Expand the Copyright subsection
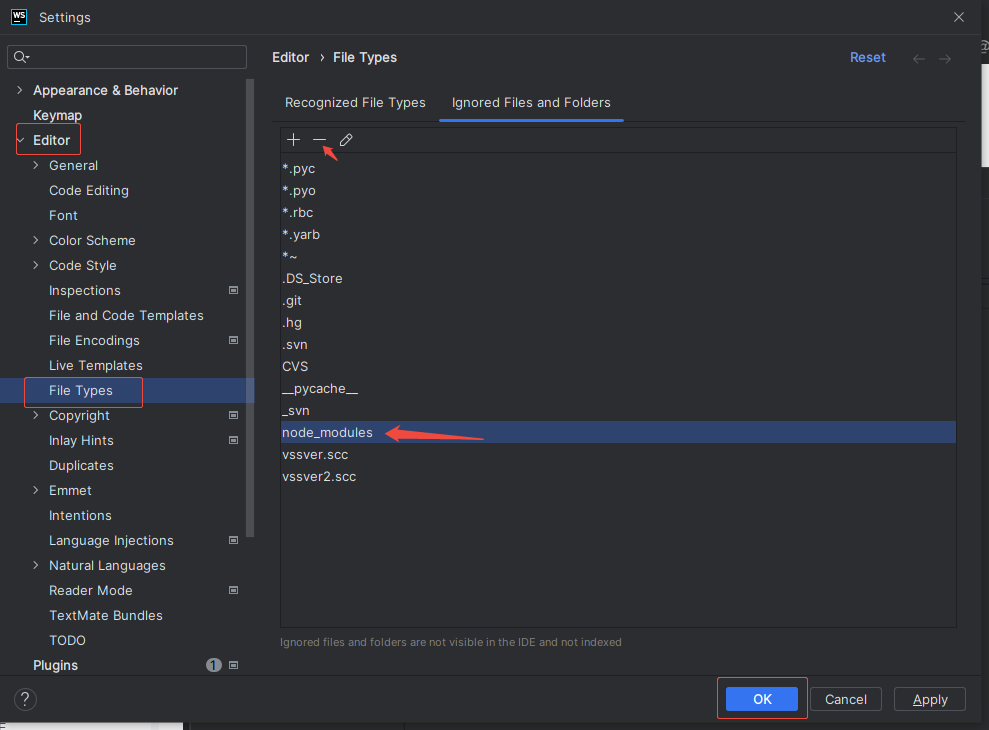989x730 pixels. click(36, 415)
